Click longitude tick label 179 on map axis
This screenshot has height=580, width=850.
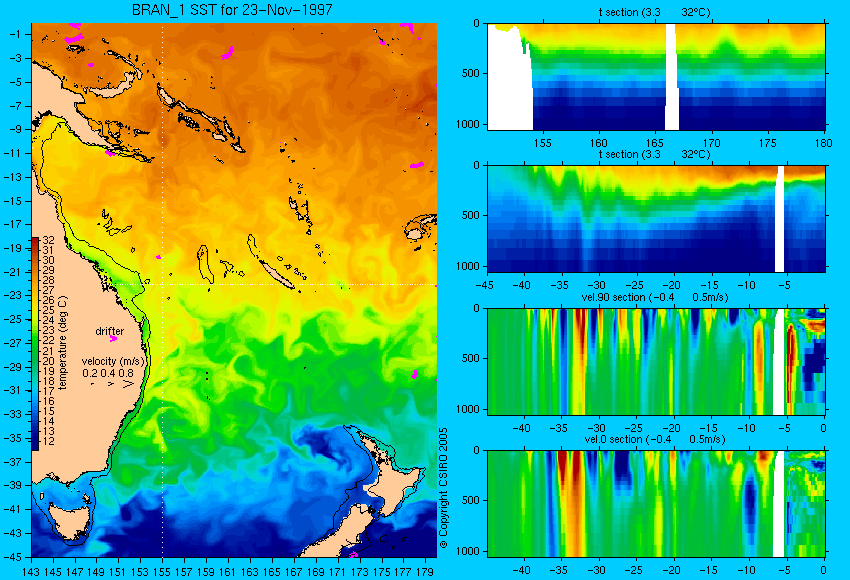coord(425,571)
